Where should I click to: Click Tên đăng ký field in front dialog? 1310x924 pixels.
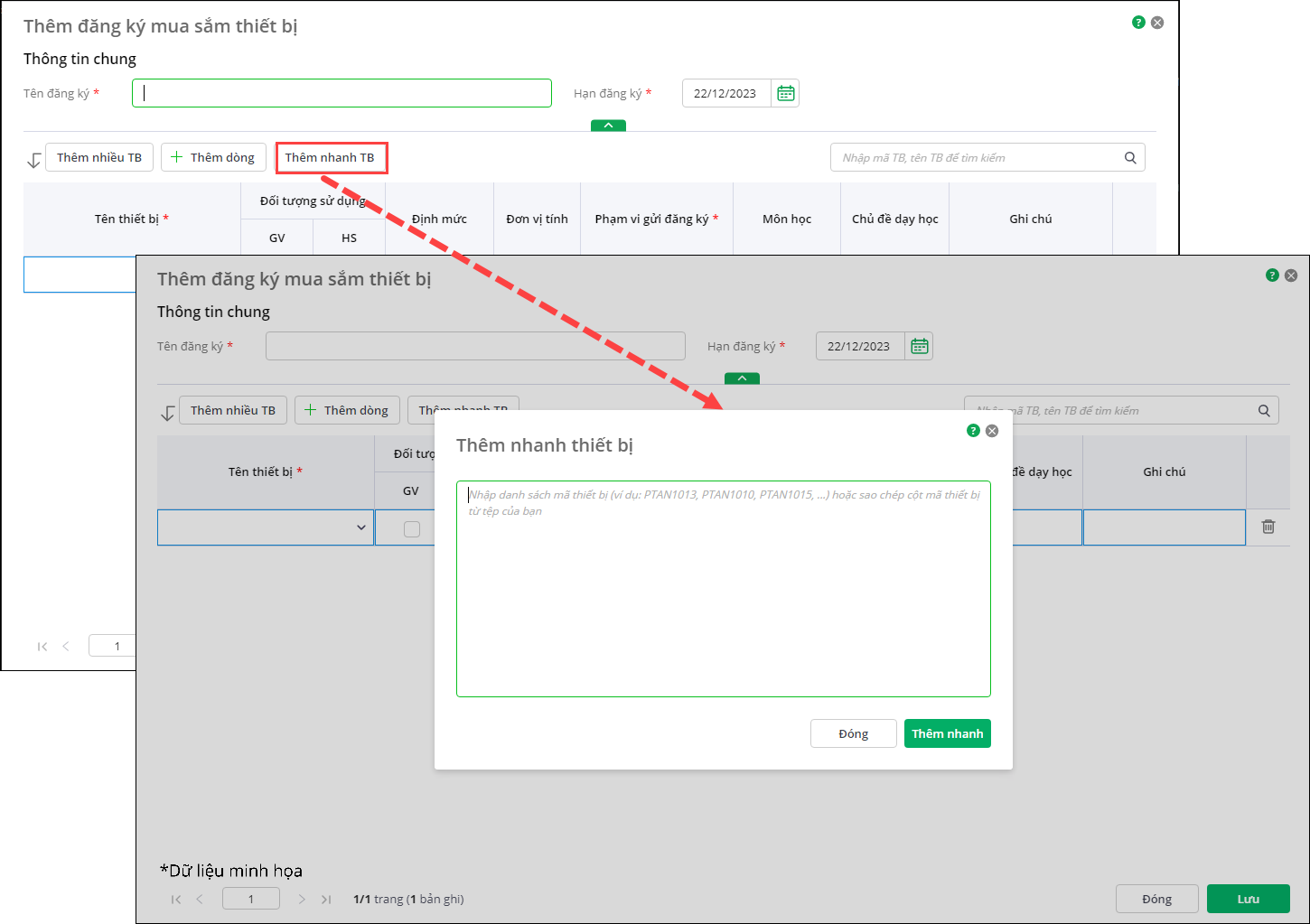475,346
